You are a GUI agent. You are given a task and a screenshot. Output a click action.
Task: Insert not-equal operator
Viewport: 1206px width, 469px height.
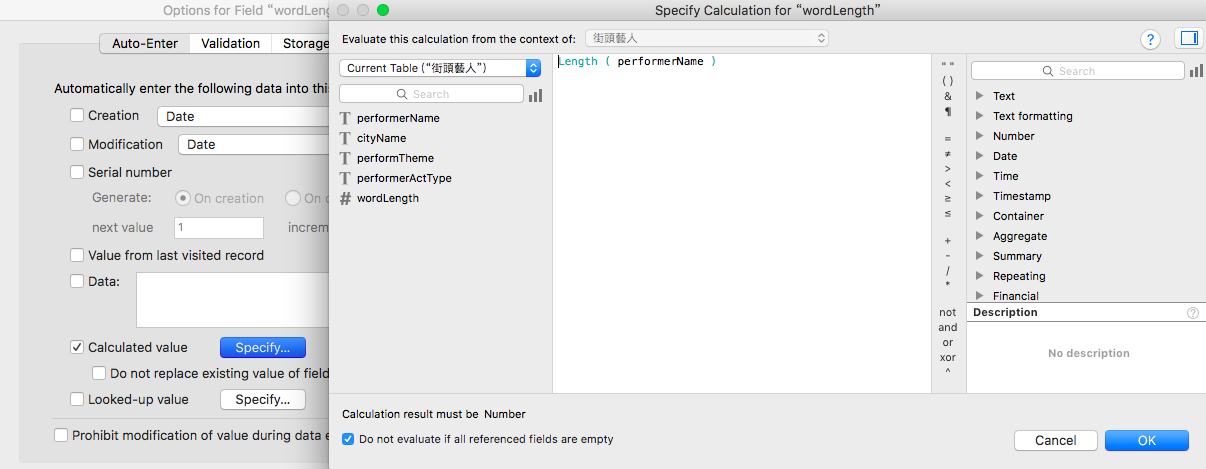click(948, 154)
